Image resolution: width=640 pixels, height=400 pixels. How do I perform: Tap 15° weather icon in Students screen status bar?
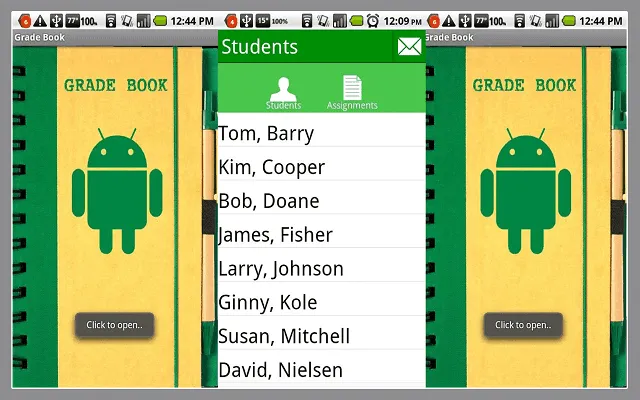262,21
